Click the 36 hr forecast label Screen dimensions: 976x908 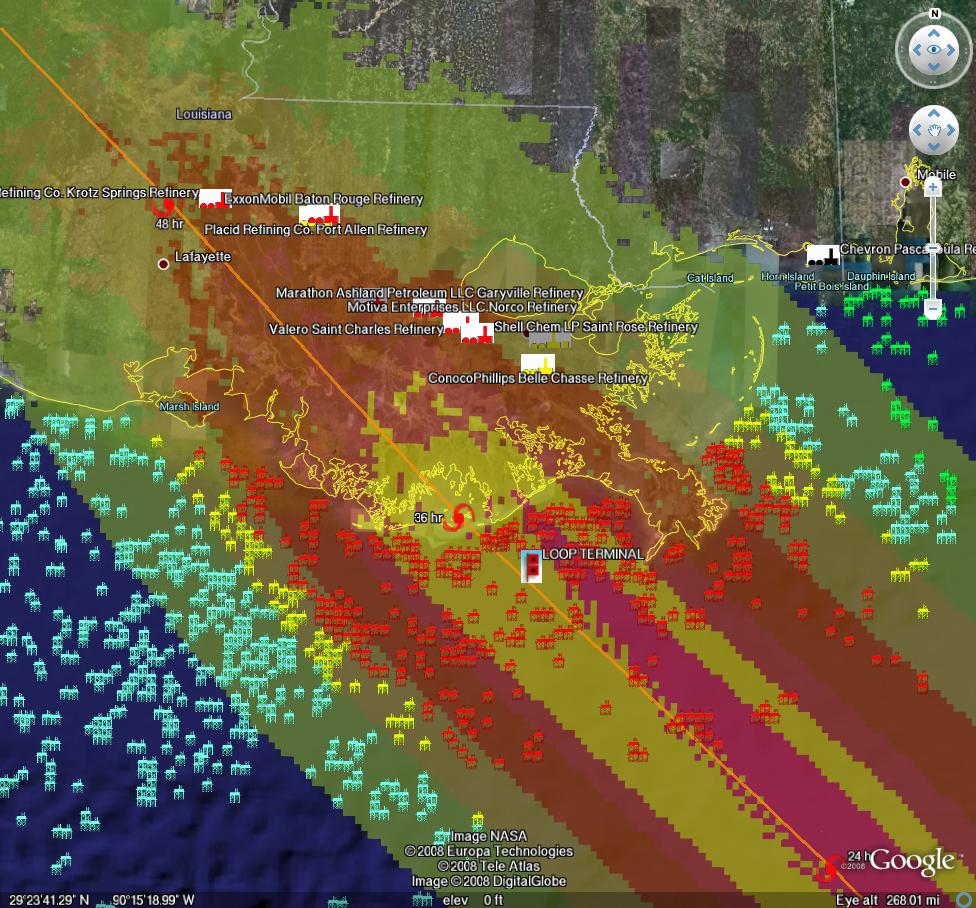[x=428, y=517]
